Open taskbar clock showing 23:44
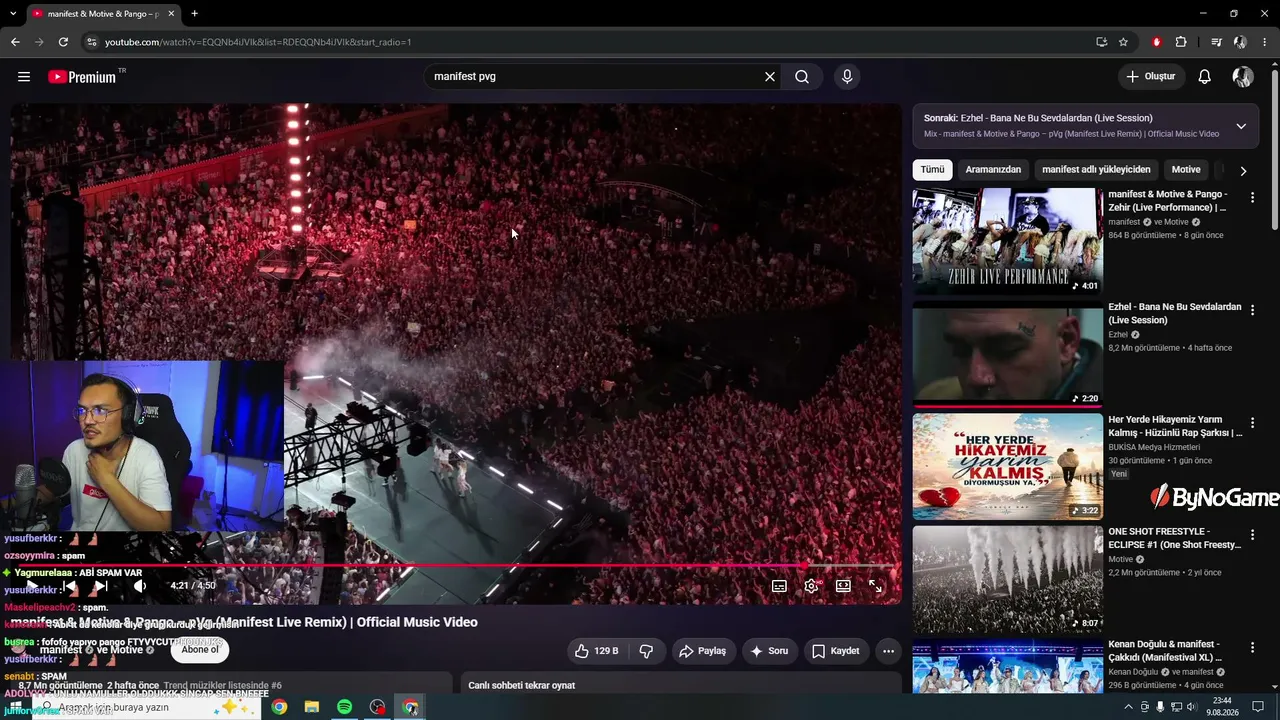 1222,707
